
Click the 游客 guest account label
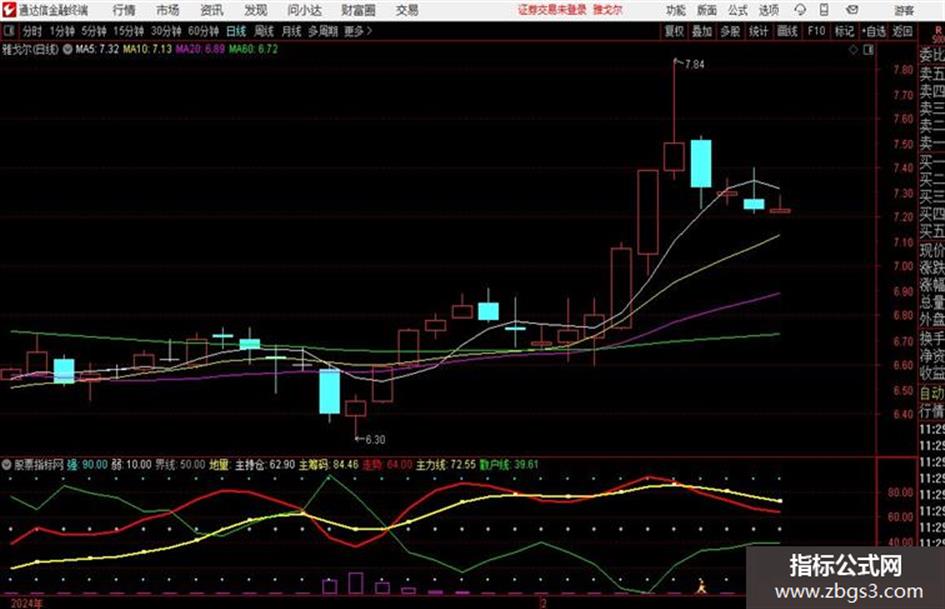pos(904,10)
